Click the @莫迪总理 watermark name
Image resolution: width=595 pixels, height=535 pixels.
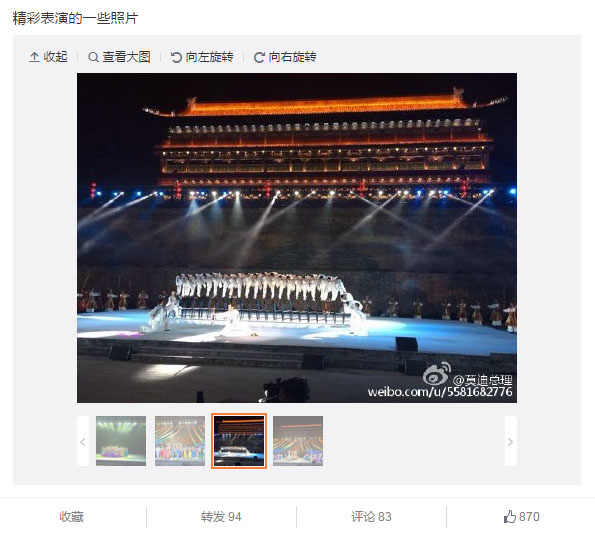483,379
